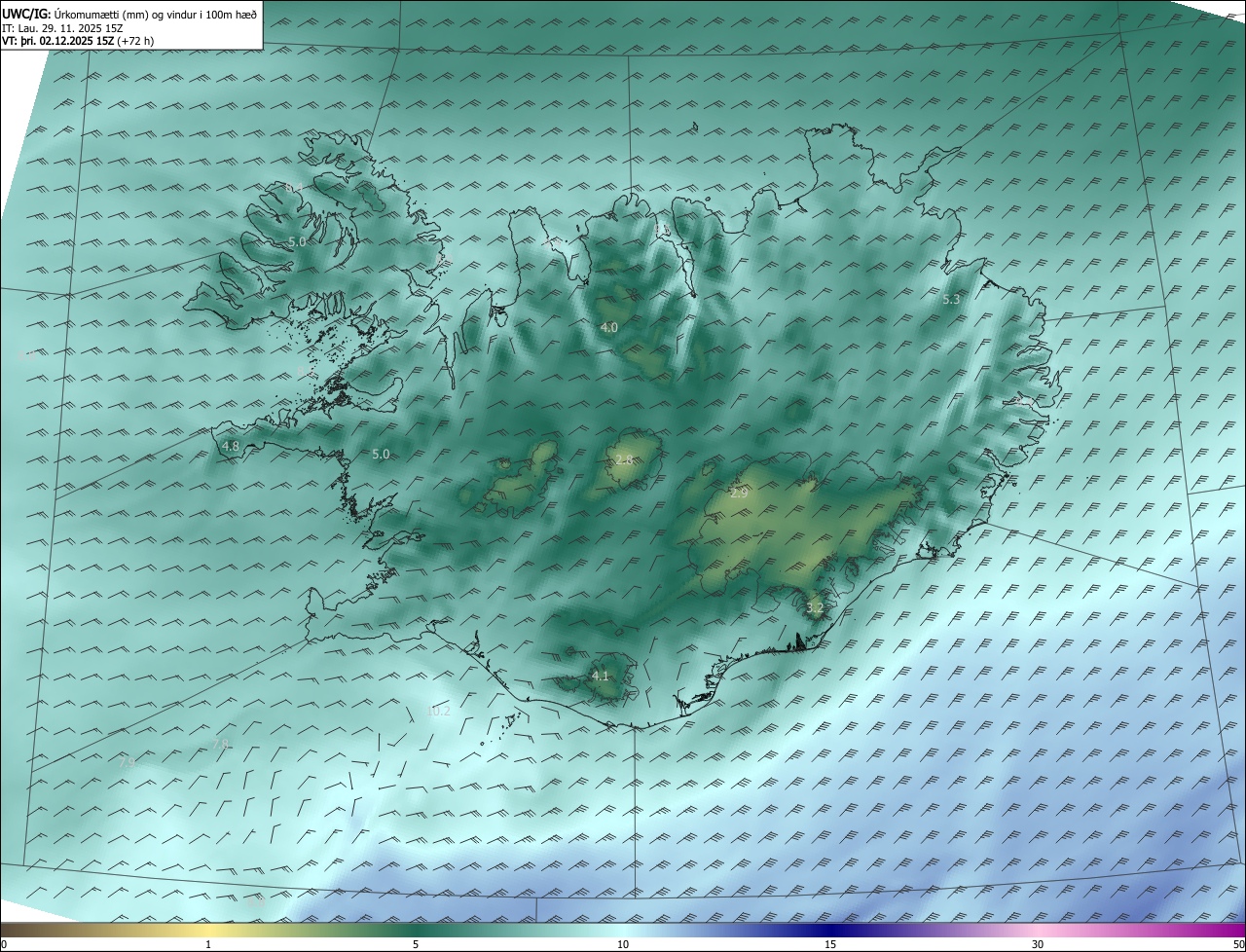Click the 30 label on the color scale
The height and width of the screenshot is (952, 1246).
pos(1038,944)
